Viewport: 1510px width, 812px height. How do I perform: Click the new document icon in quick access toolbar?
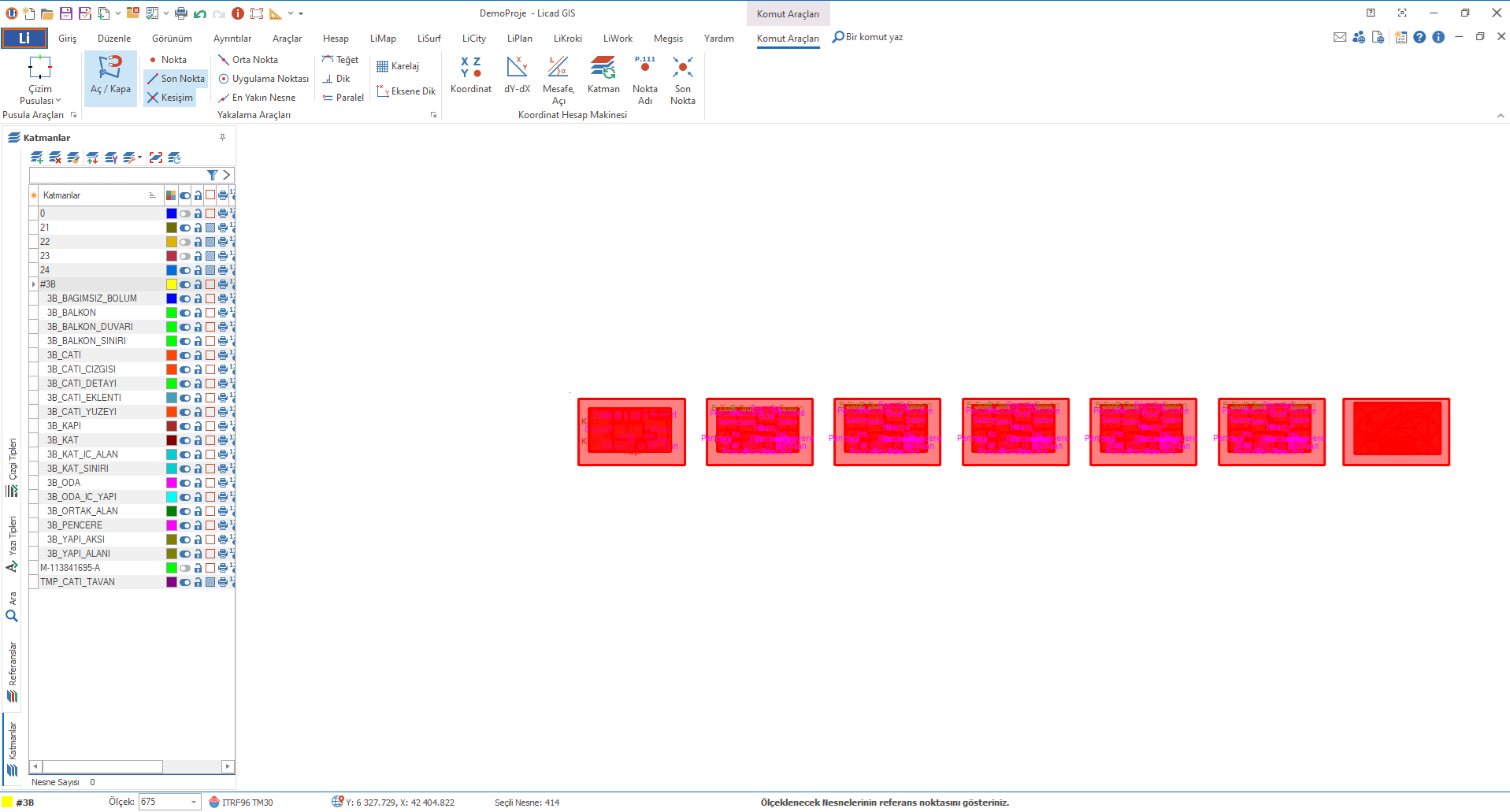click(29, 13)
